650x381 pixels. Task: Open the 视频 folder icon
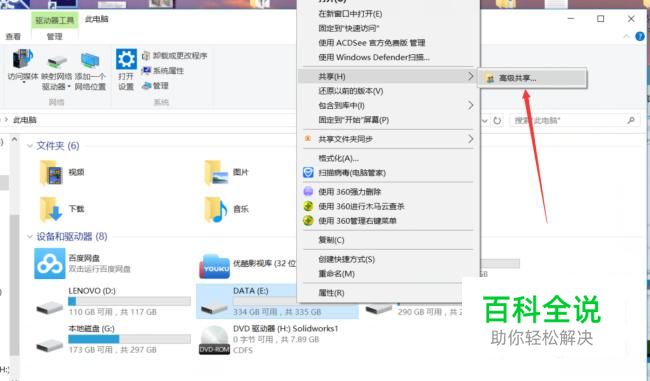pyautogui.click(x=51, y=172)
